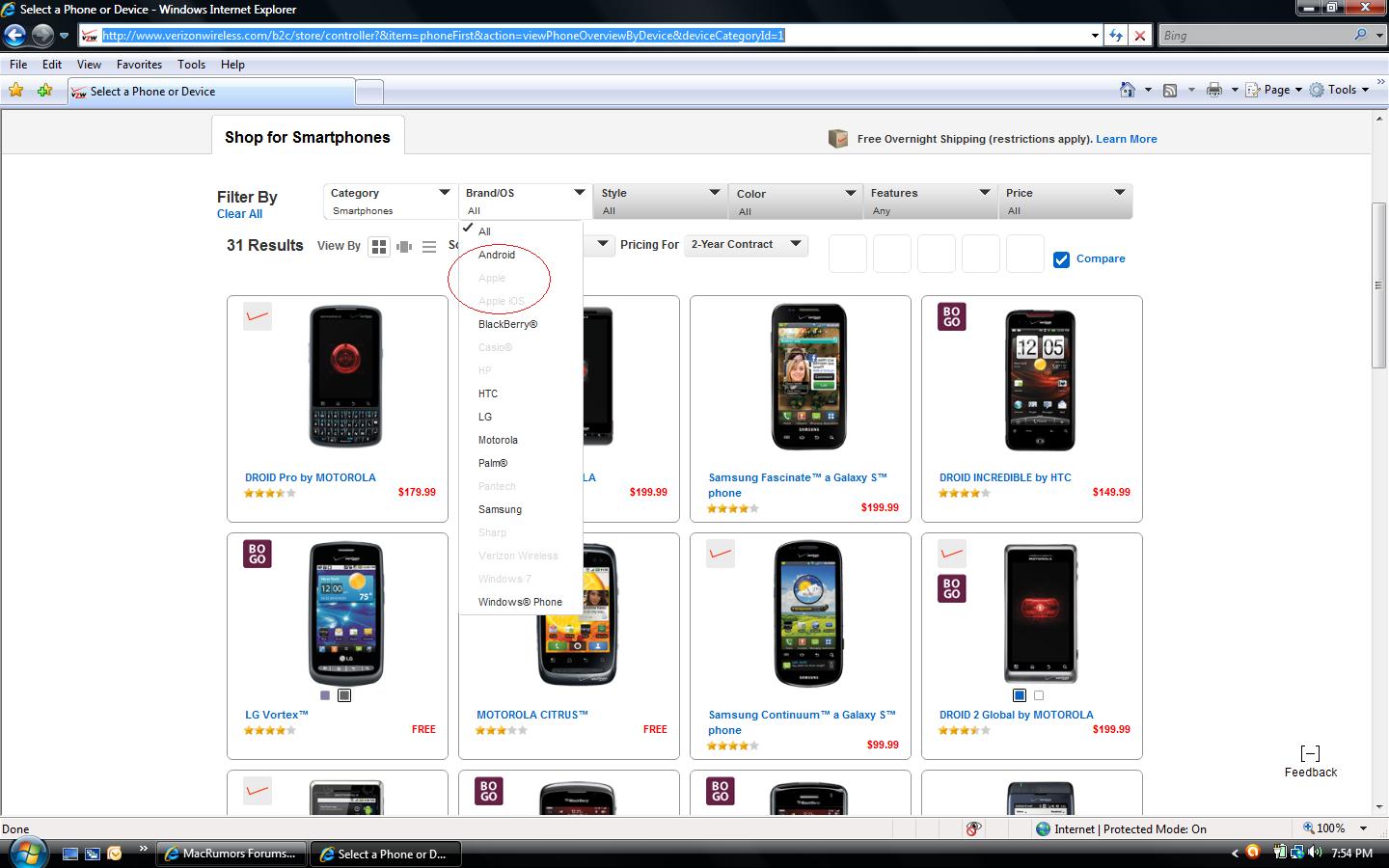Choose HTC in the Brand/OS list
The width and height of the screenshot is (1389, 868).
coord(488,393)
